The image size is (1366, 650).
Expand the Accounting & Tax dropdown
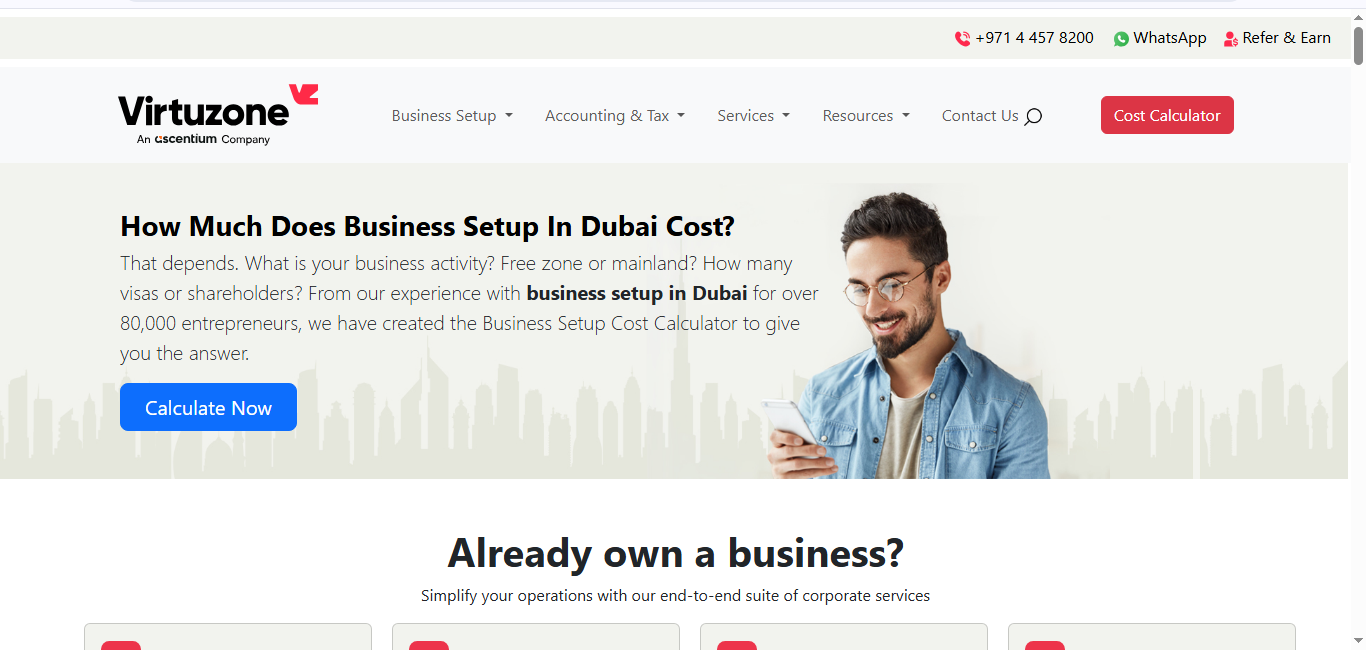click(x=615, y=116)
